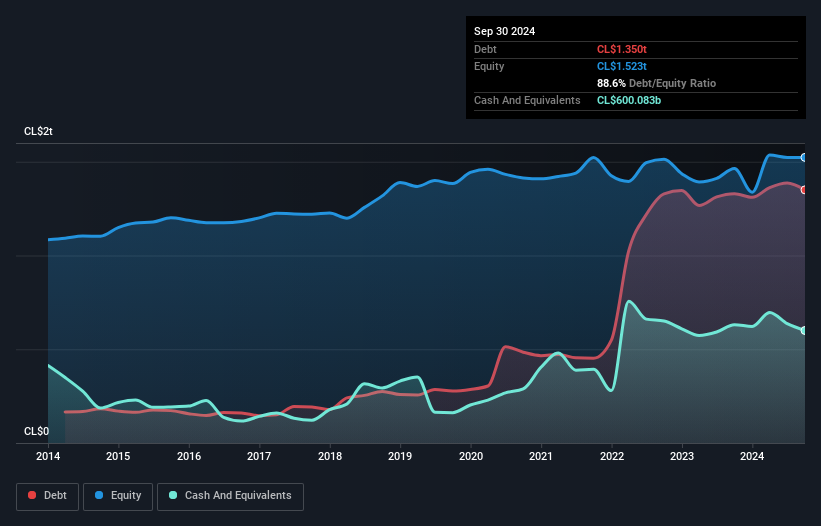Click the Sep 30 2024 tooltip date
The width and height of the screenshot is (821, 526).
[x=504, y=31]
